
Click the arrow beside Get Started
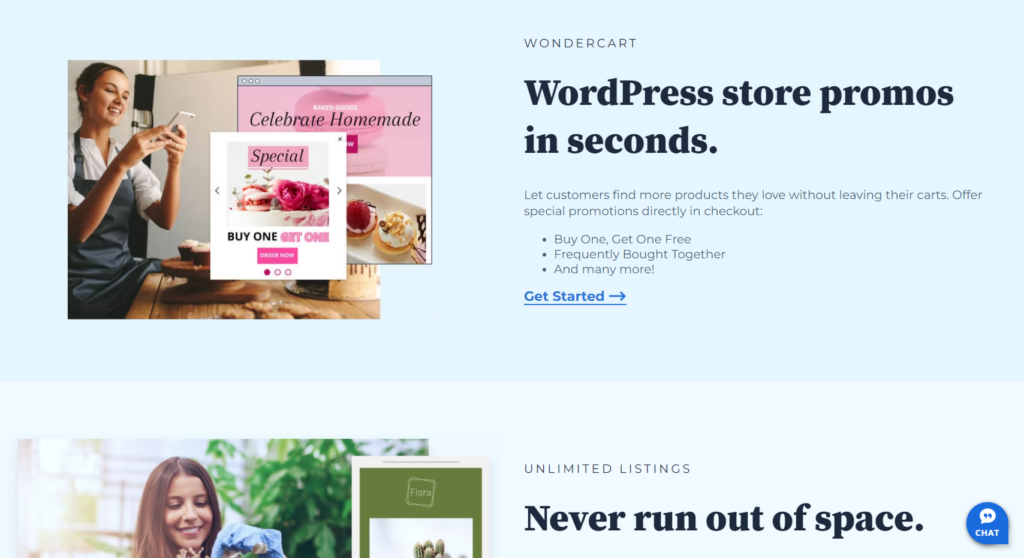point(617,297)
